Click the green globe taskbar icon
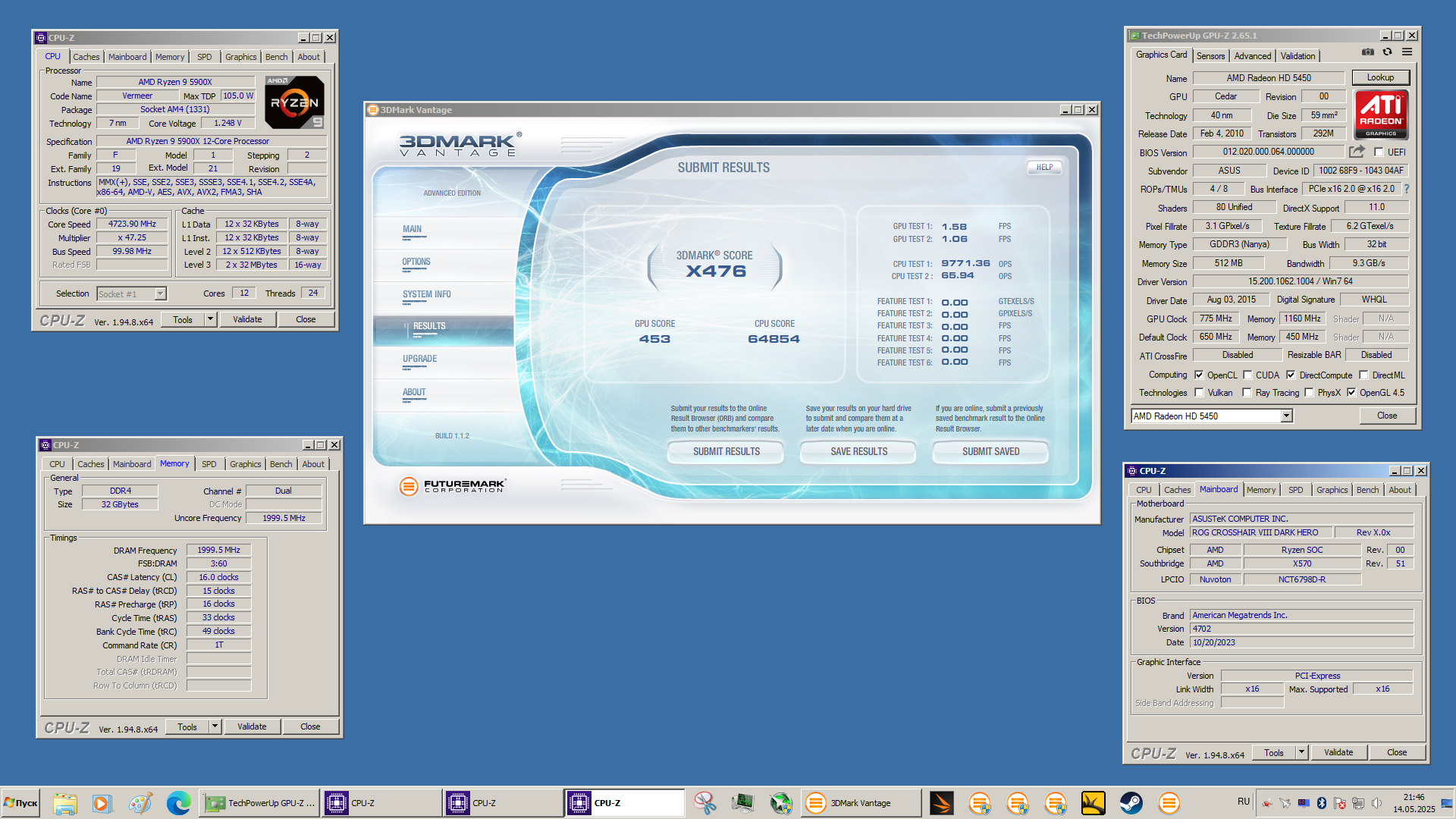Viewport: 1456px width, 819px height. pyautogui.click(x=781, y=803)
